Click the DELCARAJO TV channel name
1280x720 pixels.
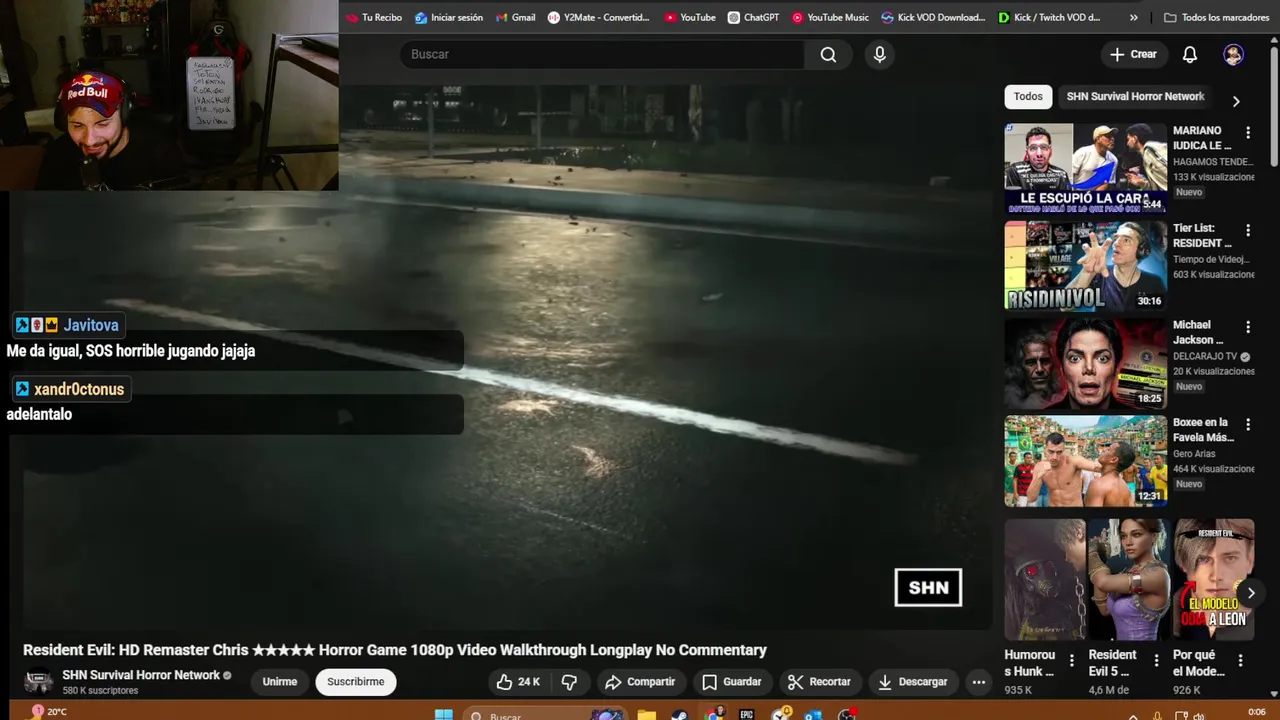[x=1205, y=356]
